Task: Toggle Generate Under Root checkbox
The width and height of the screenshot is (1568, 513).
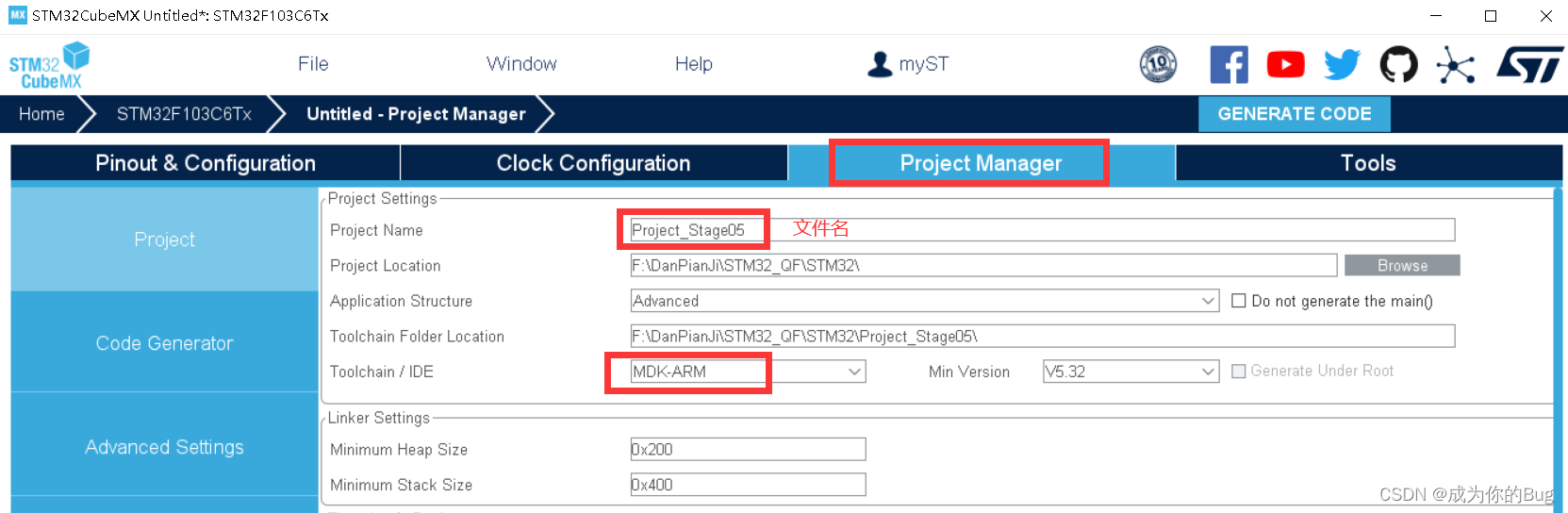Action: tap(1239, 372)
